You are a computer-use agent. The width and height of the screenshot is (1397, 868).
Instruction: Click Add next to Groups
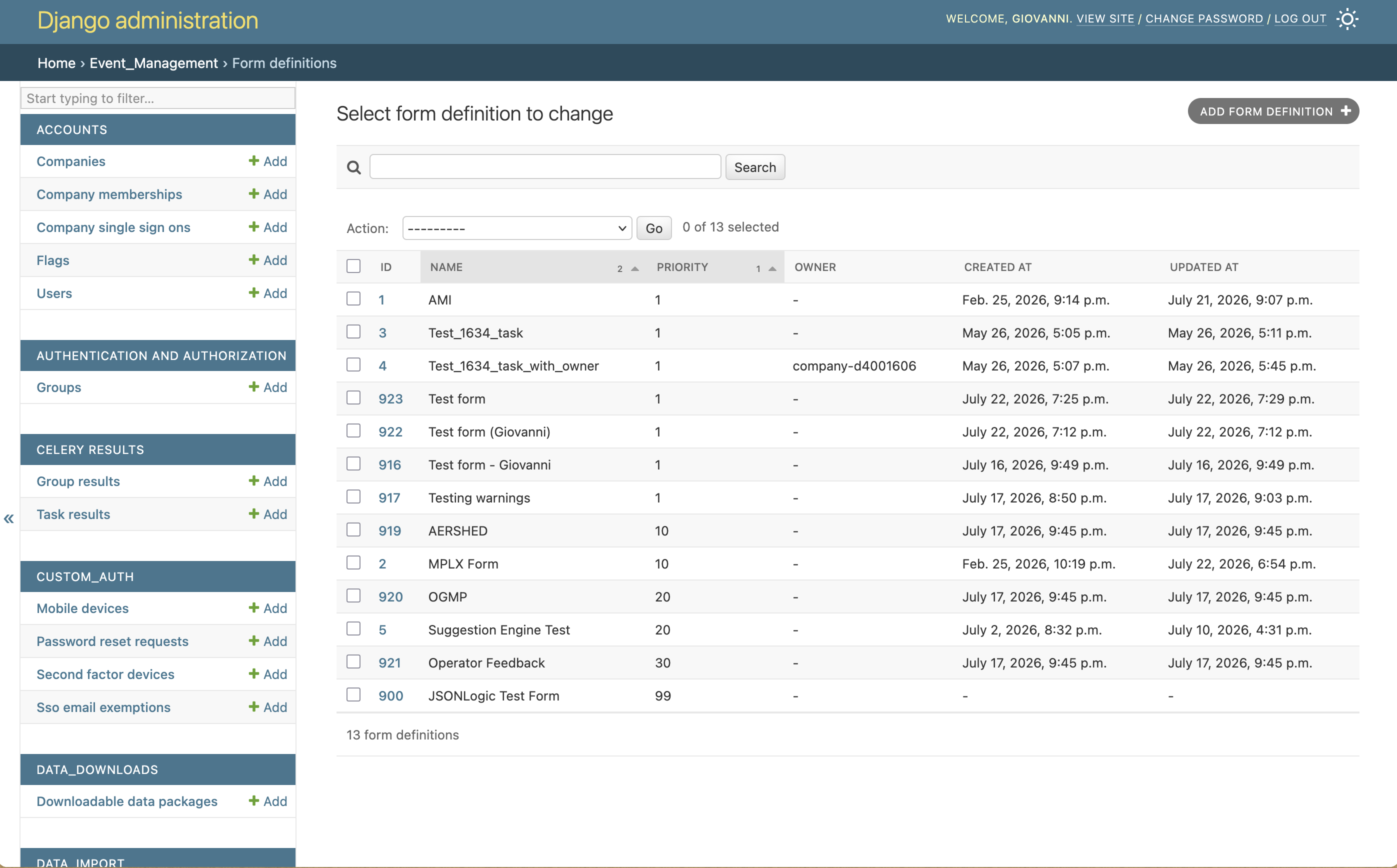267,387
